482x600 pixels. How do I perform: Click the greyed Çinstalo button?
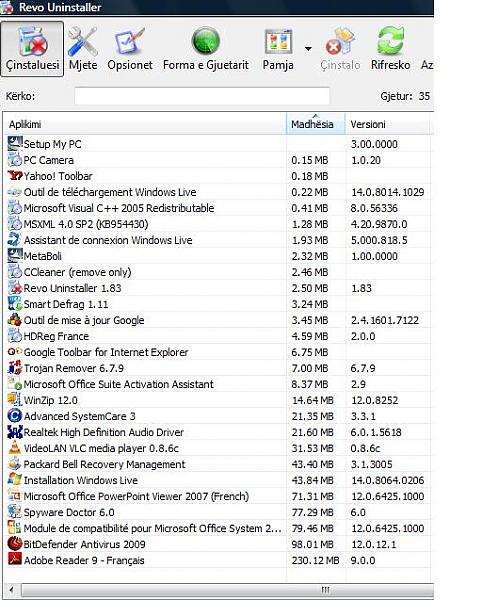340,49
